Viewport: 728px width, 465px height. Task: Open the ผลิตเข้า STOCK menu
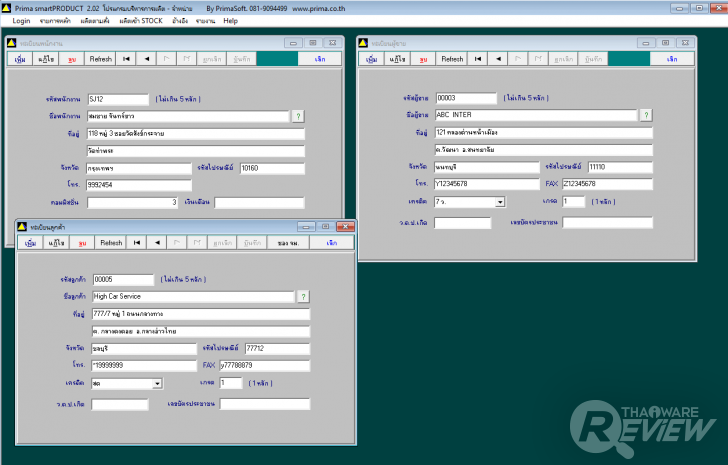tap(141, 21)
